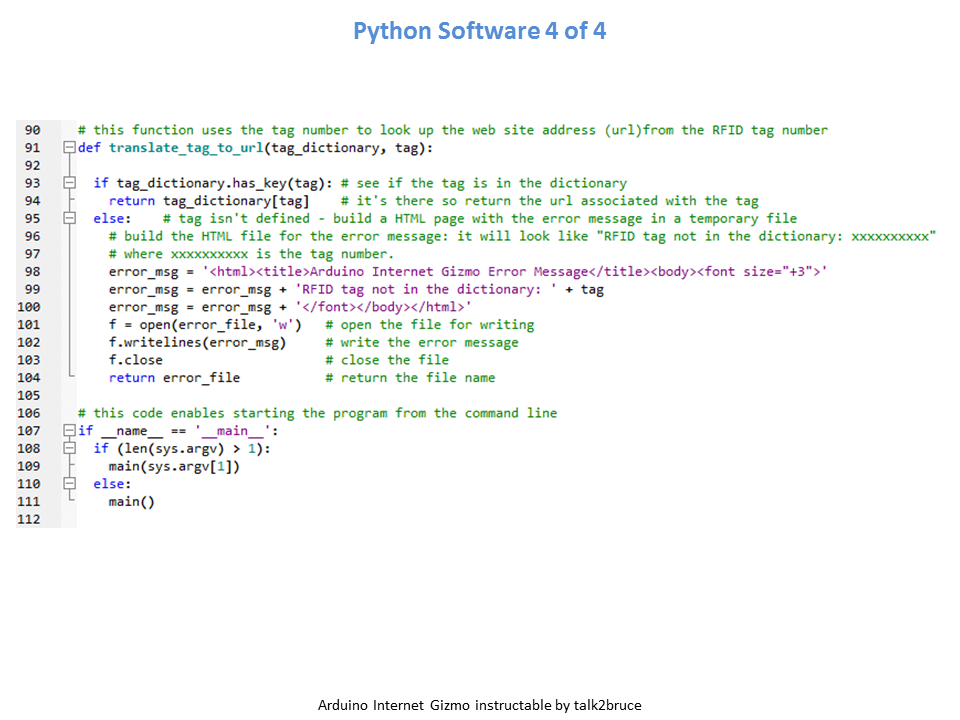Click line number 112 in gutter

29,519
